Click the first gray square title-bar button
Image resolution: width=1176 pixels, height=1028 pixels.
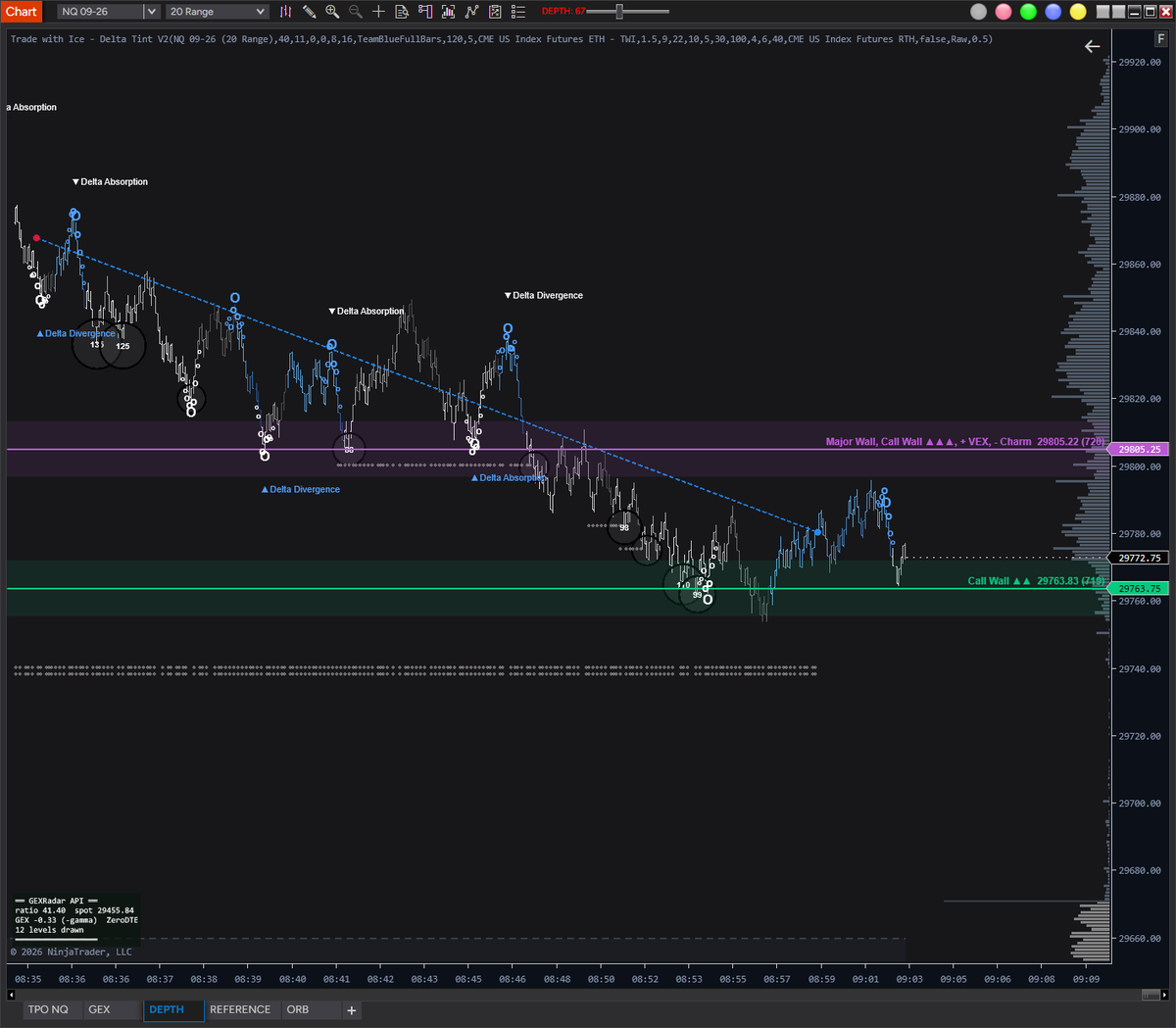pos(1103,12)
